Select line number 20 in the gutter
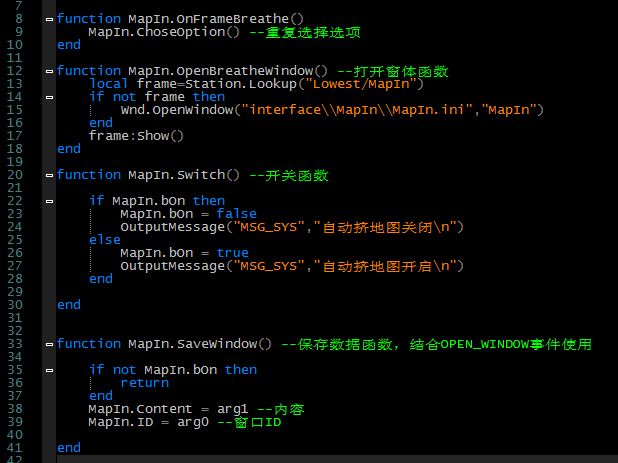The height and width of the screenshot is (463, 618). [15, 175]
